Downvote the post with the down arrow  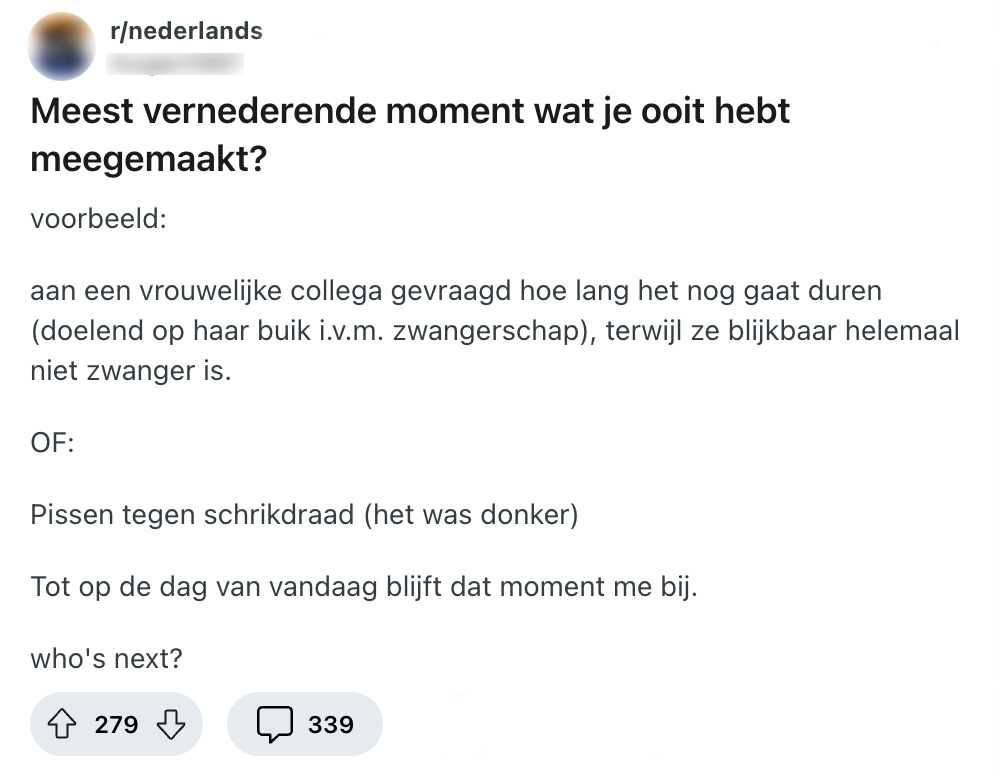pos(171,724)
